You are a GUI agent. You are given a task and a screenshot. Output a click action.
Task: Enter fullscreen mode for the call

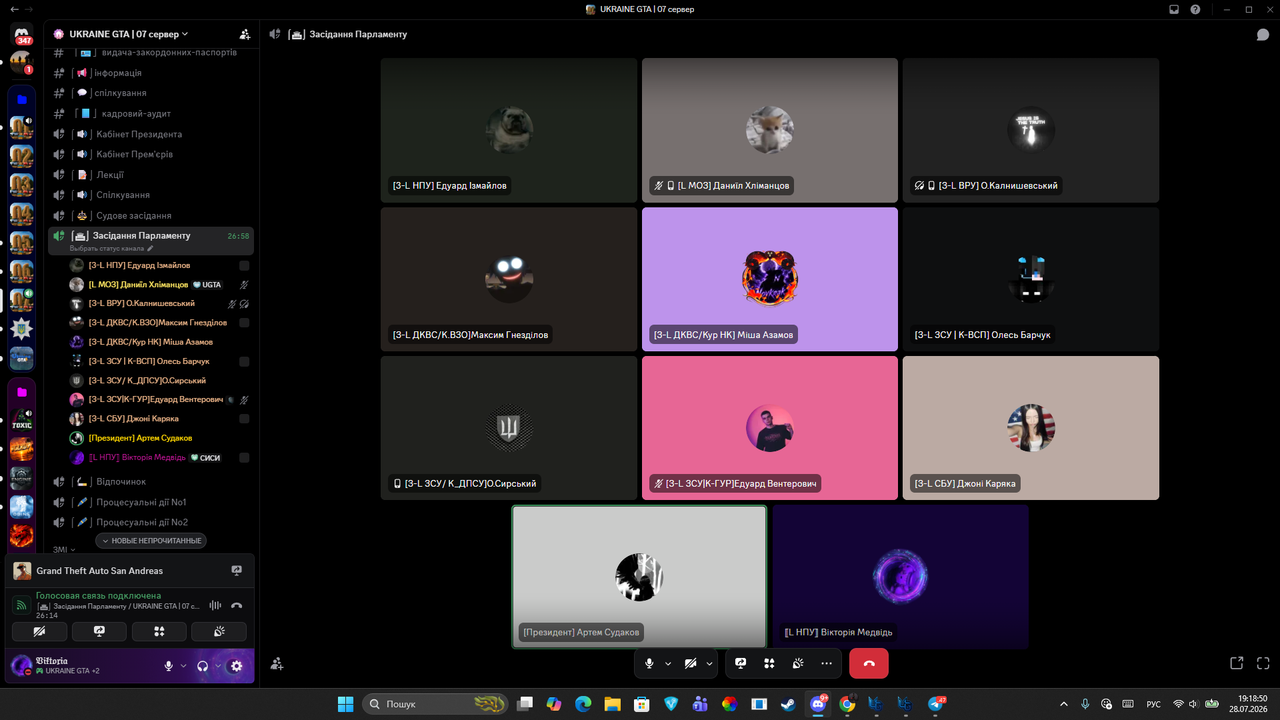point(1263,663)
